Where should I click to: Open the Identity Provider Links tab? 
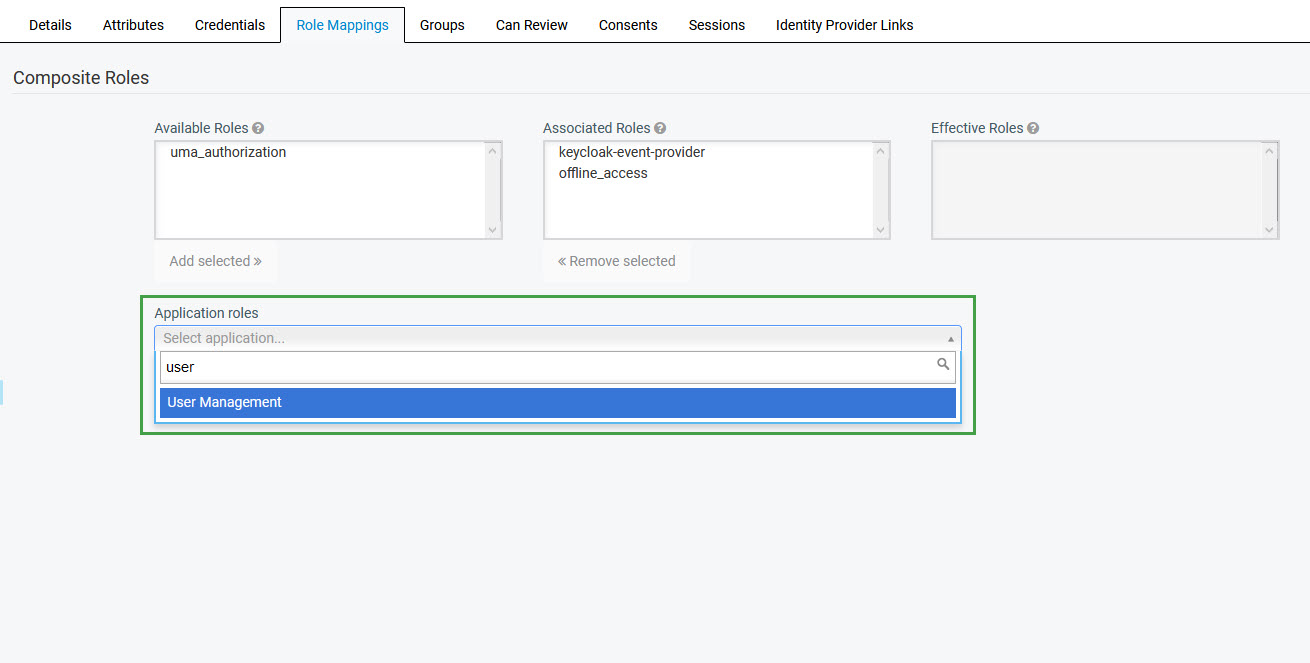844,25
